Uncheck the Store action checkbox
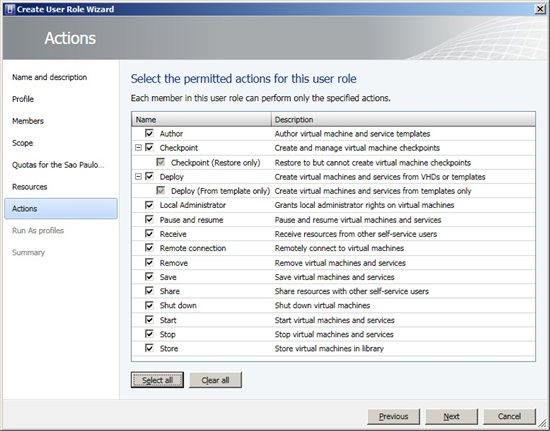The width and height of the screenshot is (550, 431). coord(149,348)
